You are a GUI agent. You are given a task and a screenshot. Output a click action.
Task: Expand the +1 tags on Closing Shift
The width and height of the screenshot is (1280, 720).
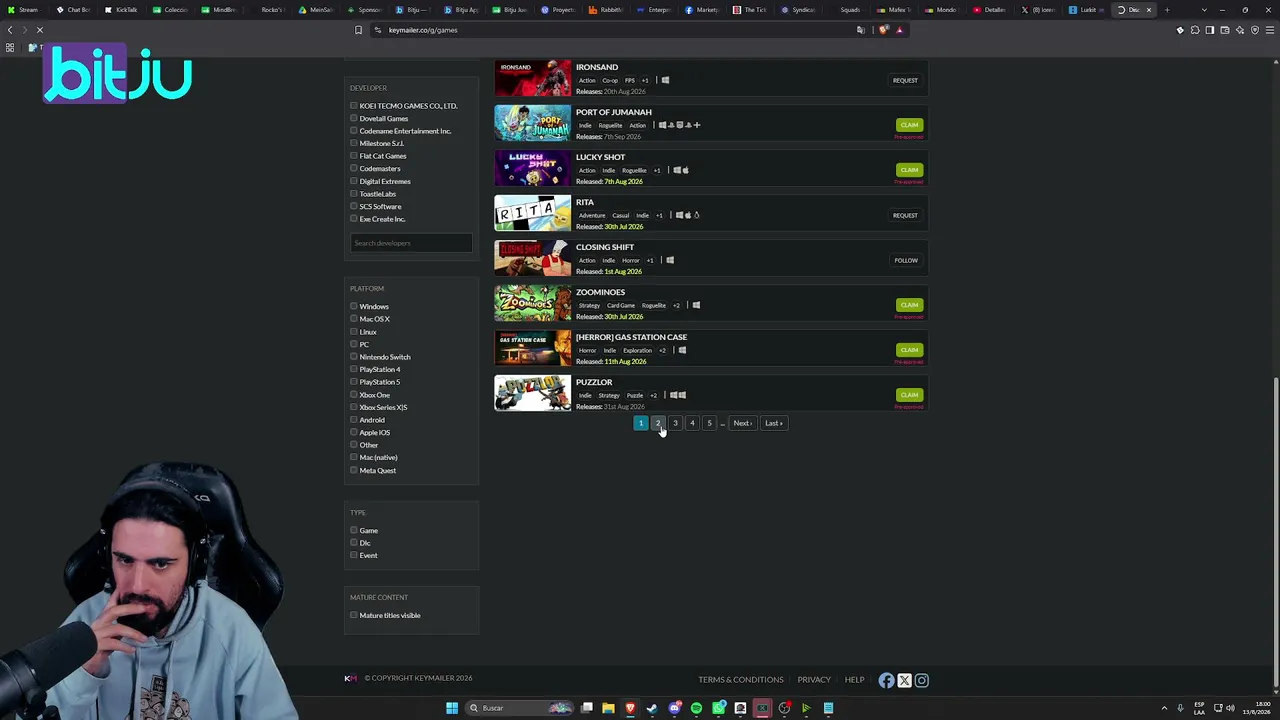tap(650, 260)
